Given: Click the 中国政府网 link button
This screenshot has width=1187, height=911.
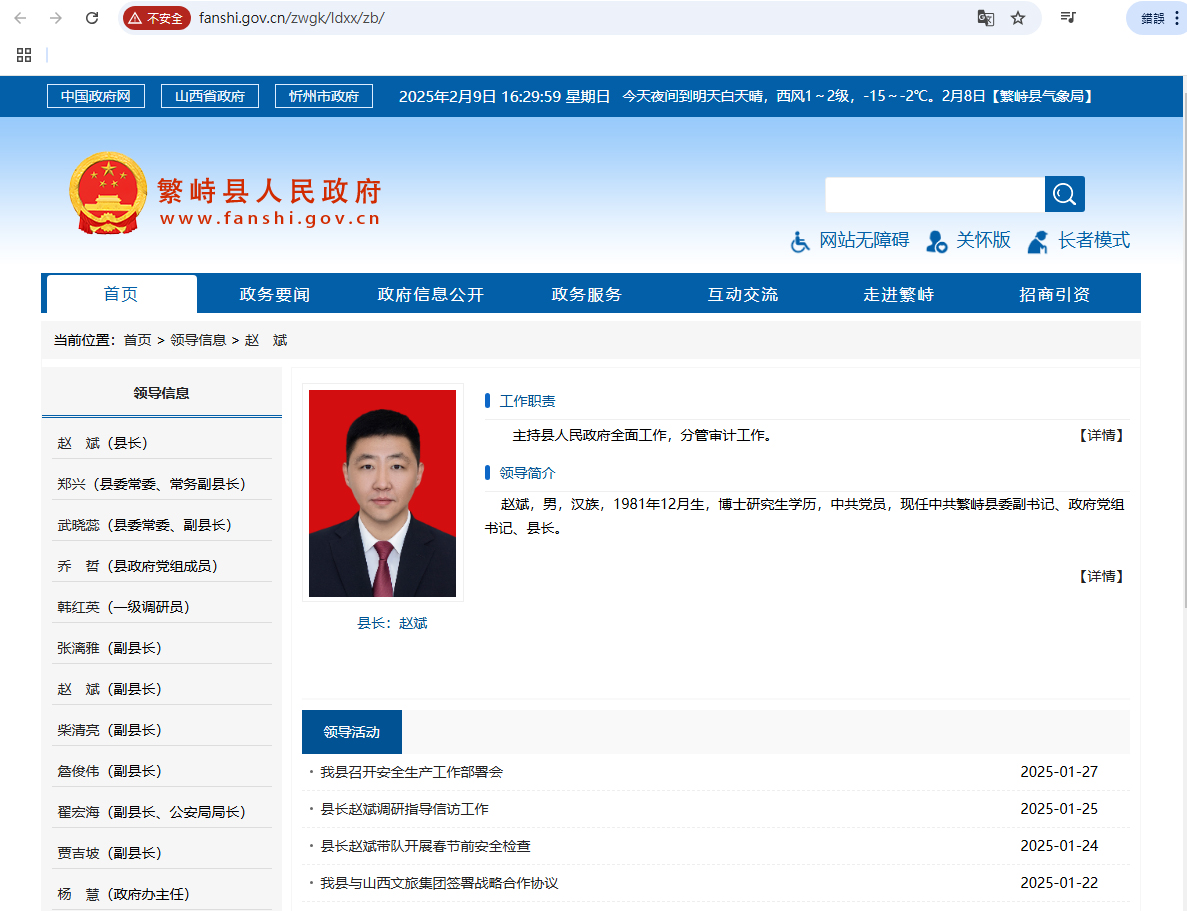Looking at the screenshot, I should (96, 96).
